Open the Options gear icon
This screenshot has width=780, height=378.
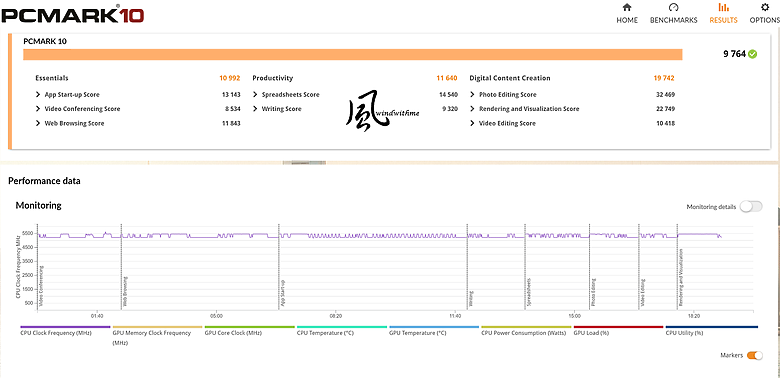pyautogui.click(x=765, y=7)
